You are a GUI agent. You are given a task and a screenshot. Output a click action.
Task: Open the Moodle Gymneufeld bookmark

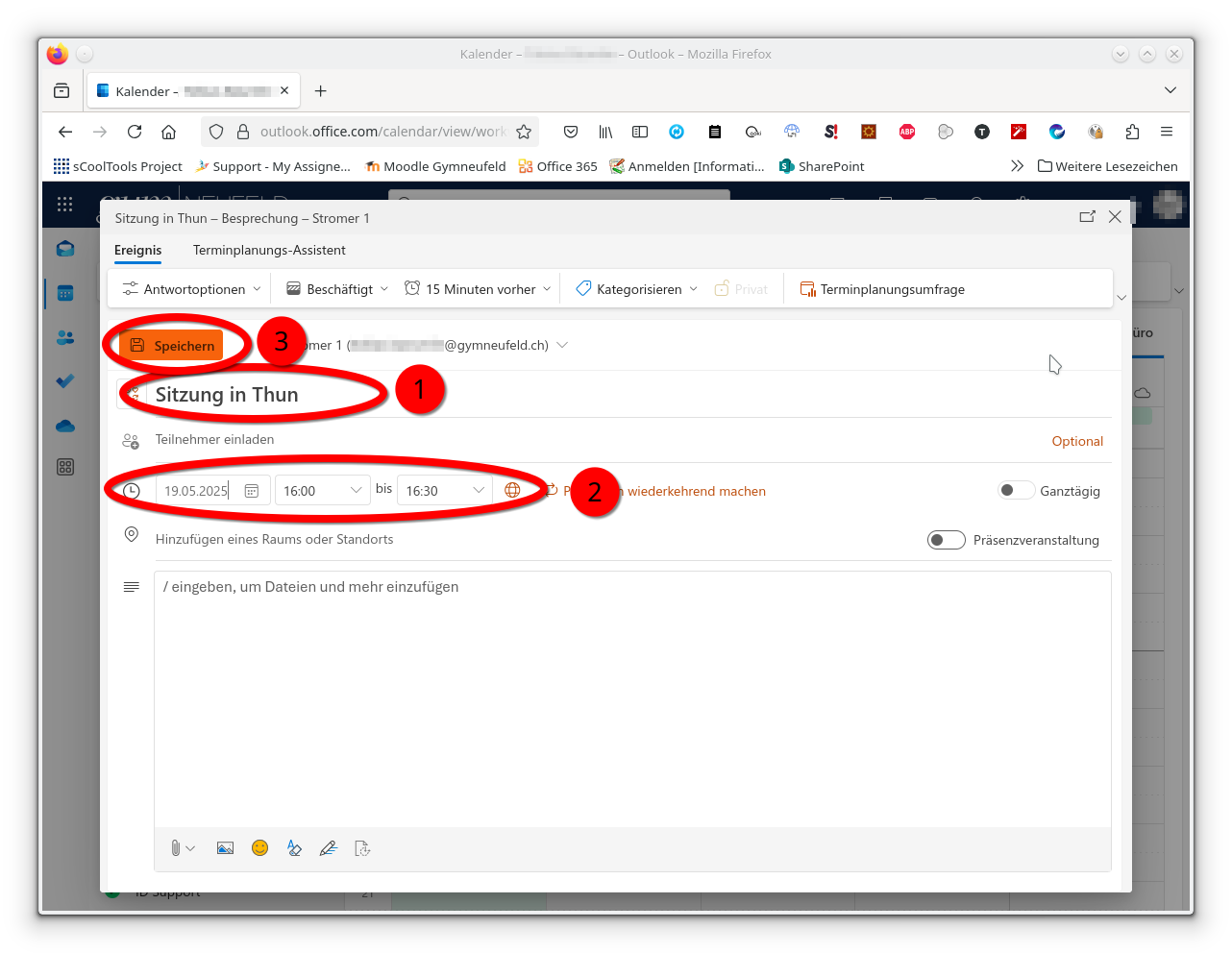point(435,166)
